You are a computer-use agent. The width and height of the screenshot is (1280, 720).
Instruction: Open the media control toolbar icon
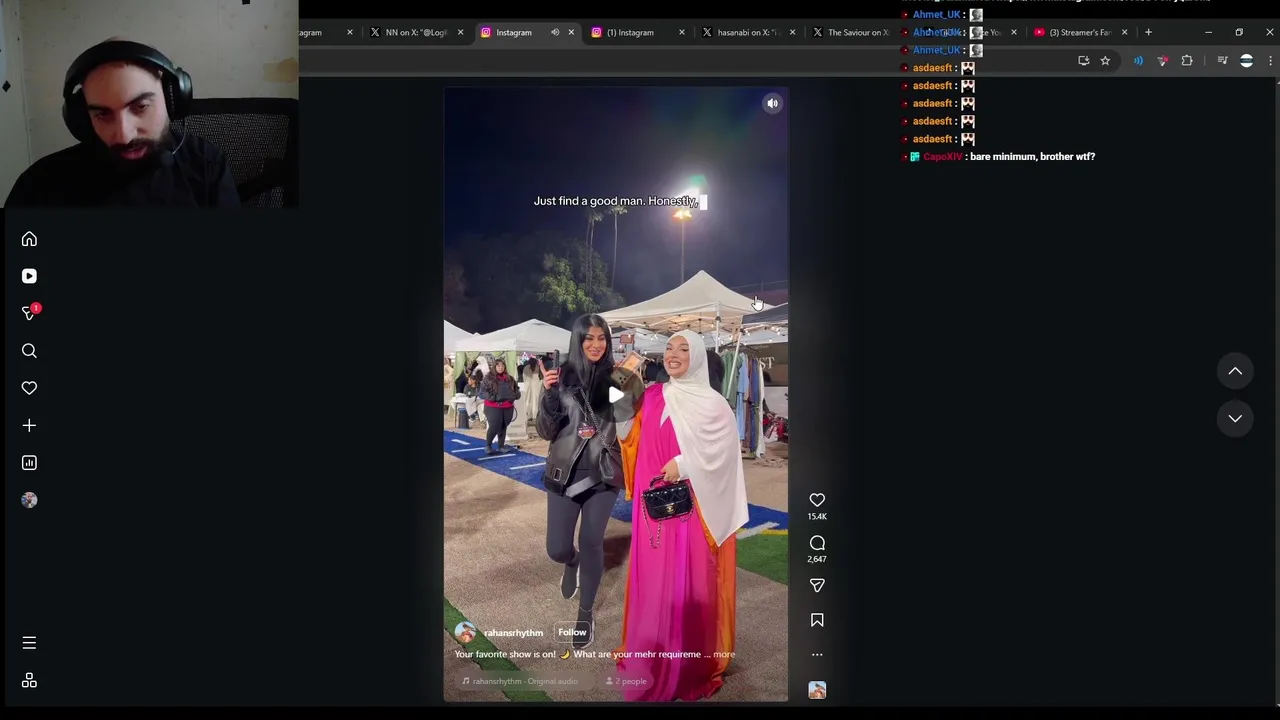pos(1222,61)
